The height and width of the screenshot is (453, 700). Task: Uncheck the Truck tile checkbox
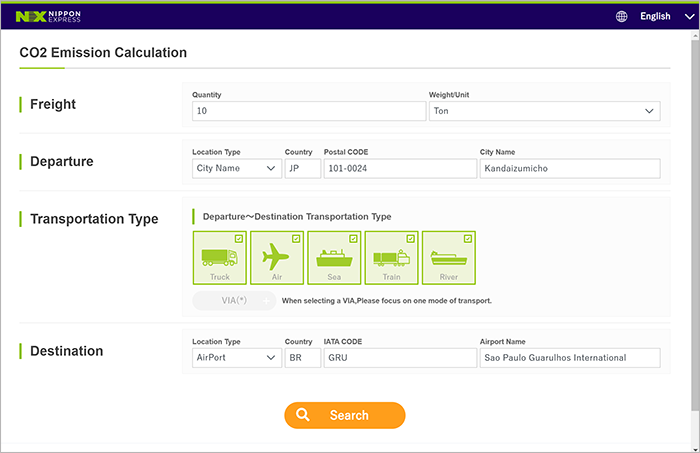tap(238, 238)
